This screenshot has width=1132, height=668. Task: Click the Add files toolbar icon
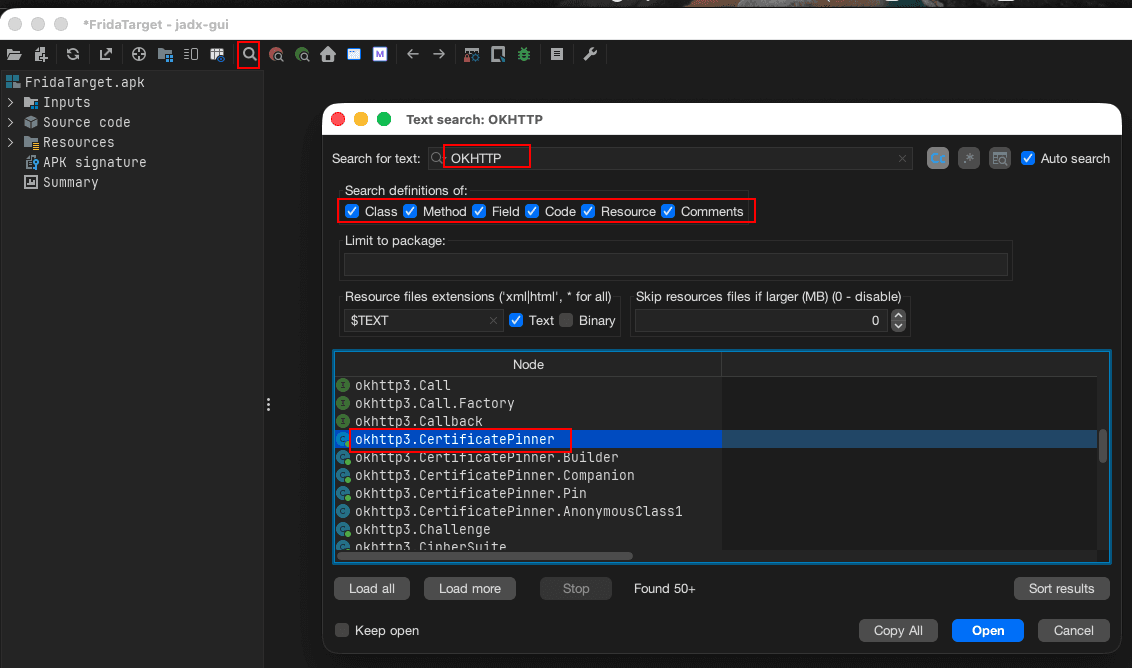tap(41, 54)
